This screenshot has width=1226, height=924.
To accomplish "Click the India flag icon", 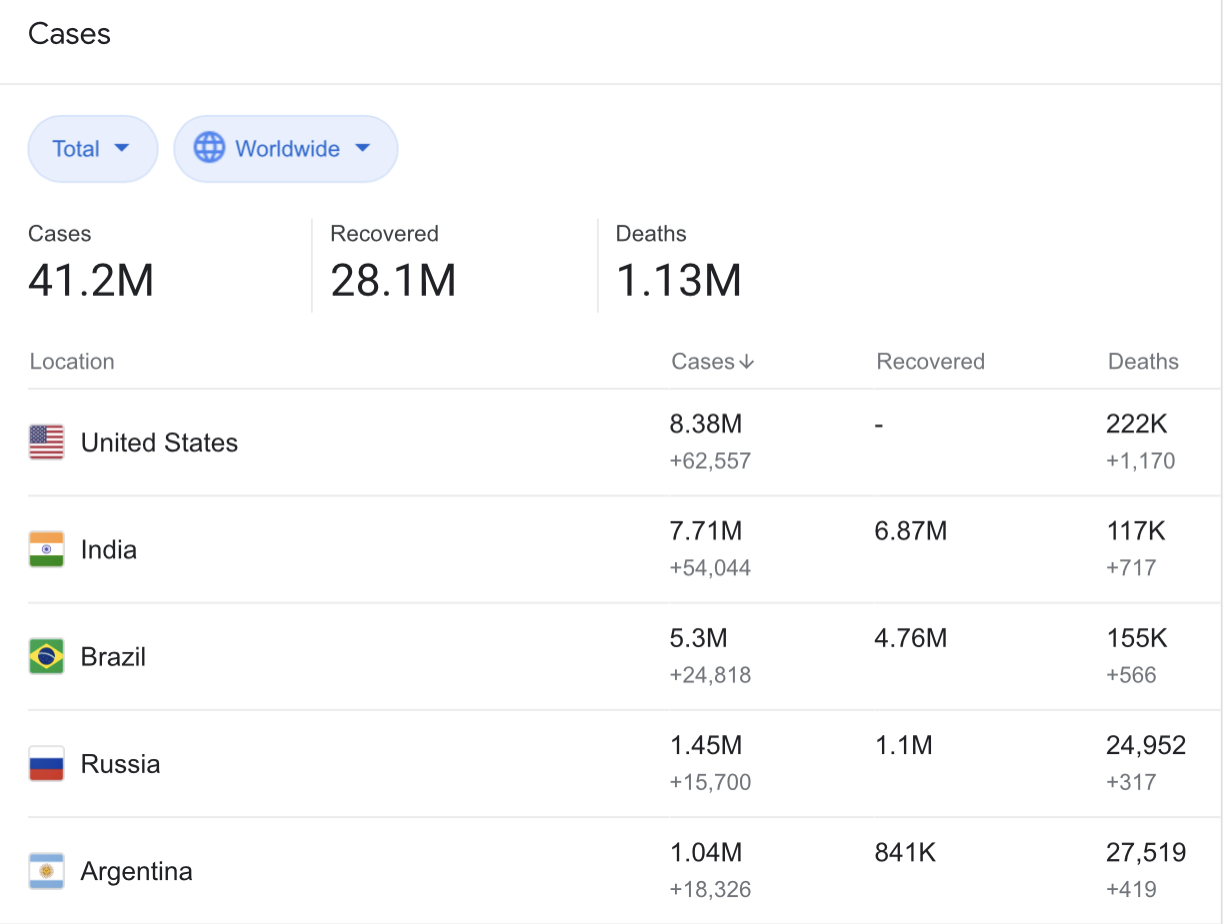I will coord(46,549).
